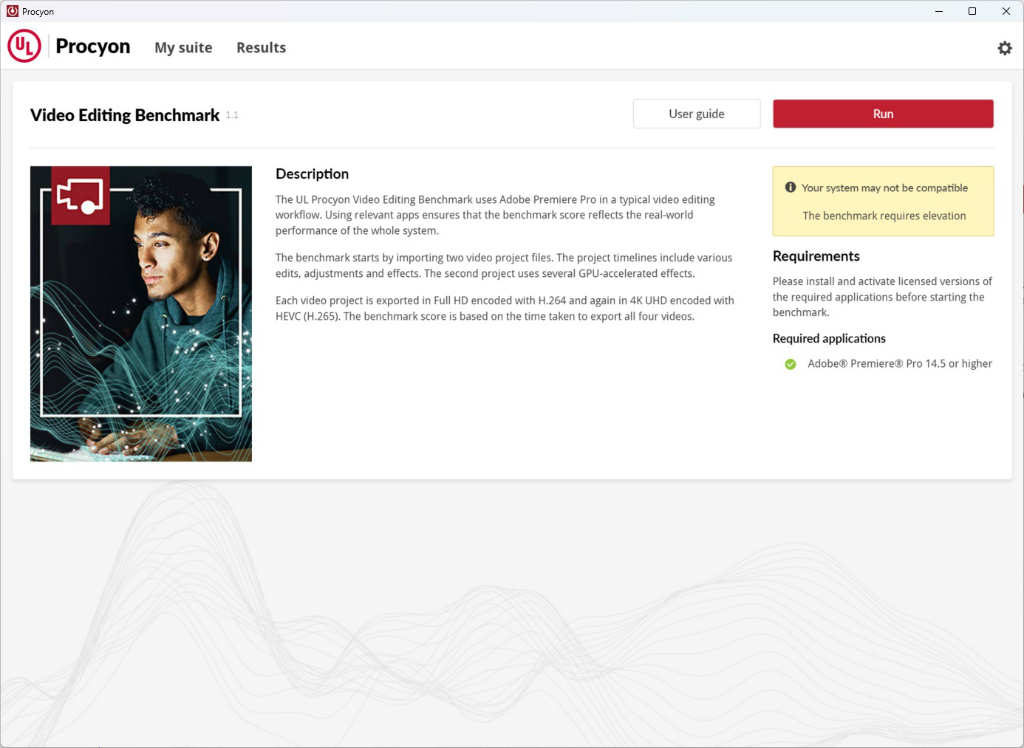1024x748 pixels.
Task: Click the Video Editing Benchmark heading
Action: point(125,115)
